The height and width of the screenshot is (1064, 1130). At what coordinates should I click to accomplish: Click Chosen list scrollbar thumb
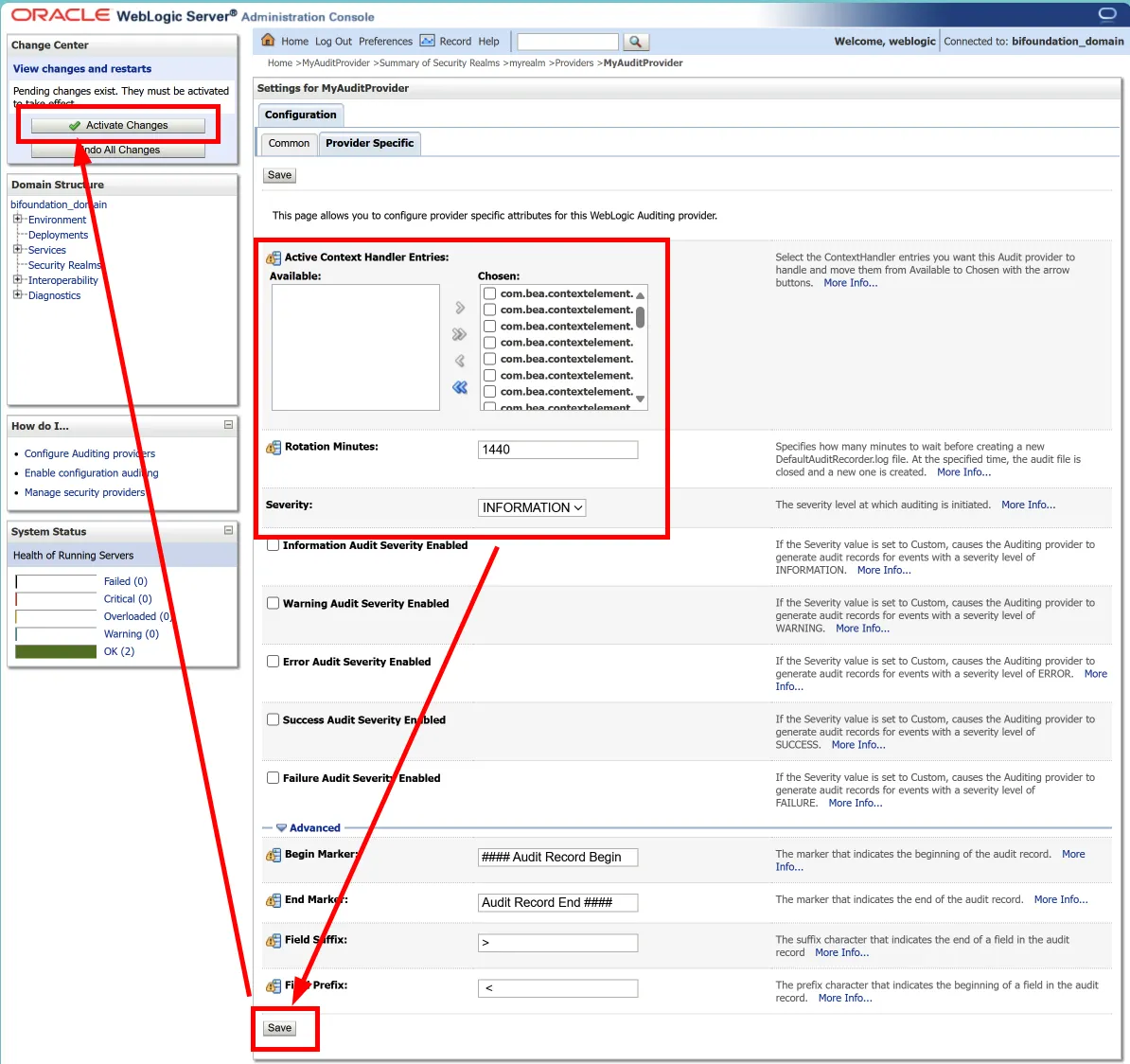(640, 316)
